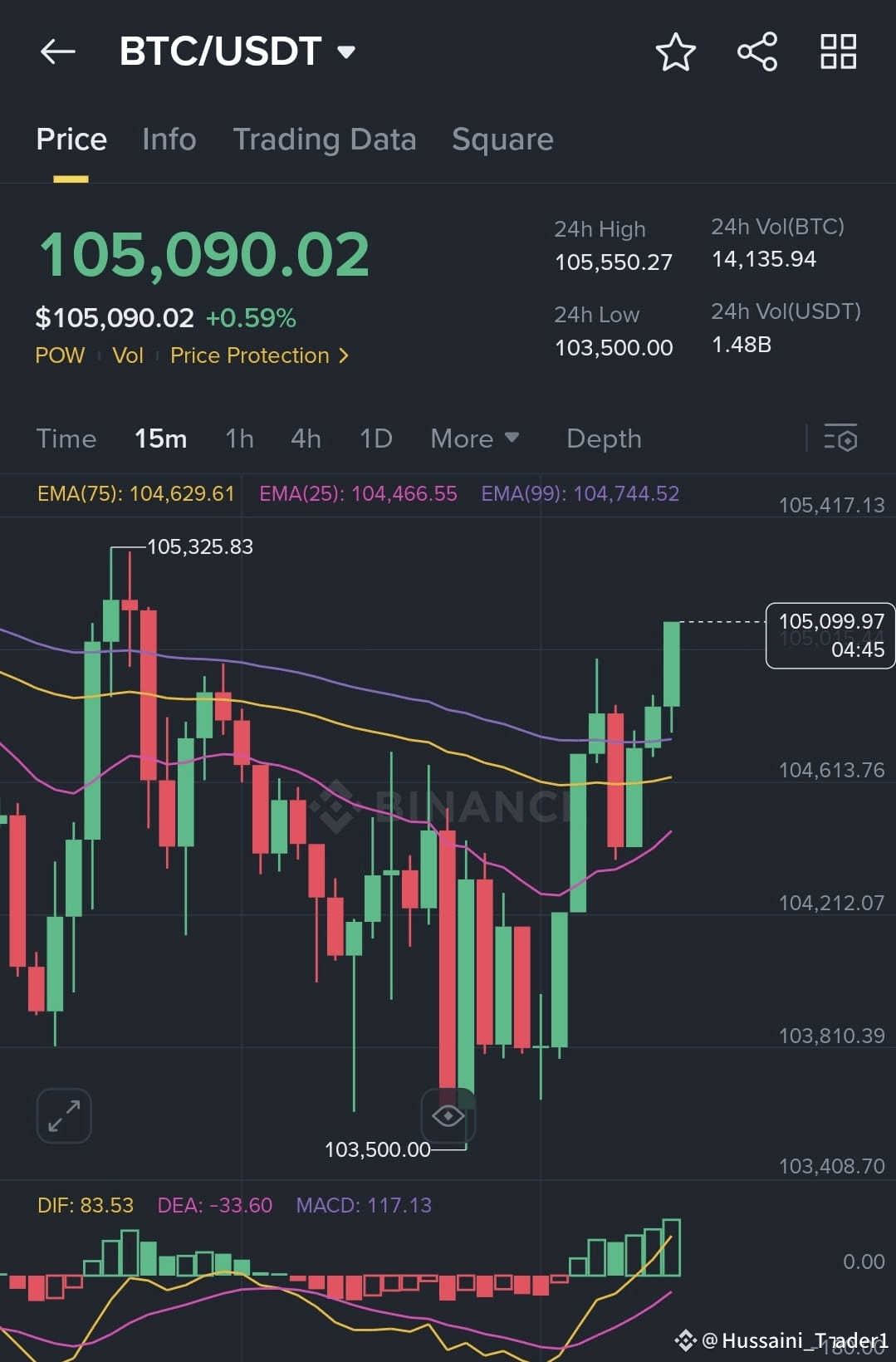Open the Depth chart view
Image resolution: width=896 pixels, height=1362 pixels.
tap(604, 438)
